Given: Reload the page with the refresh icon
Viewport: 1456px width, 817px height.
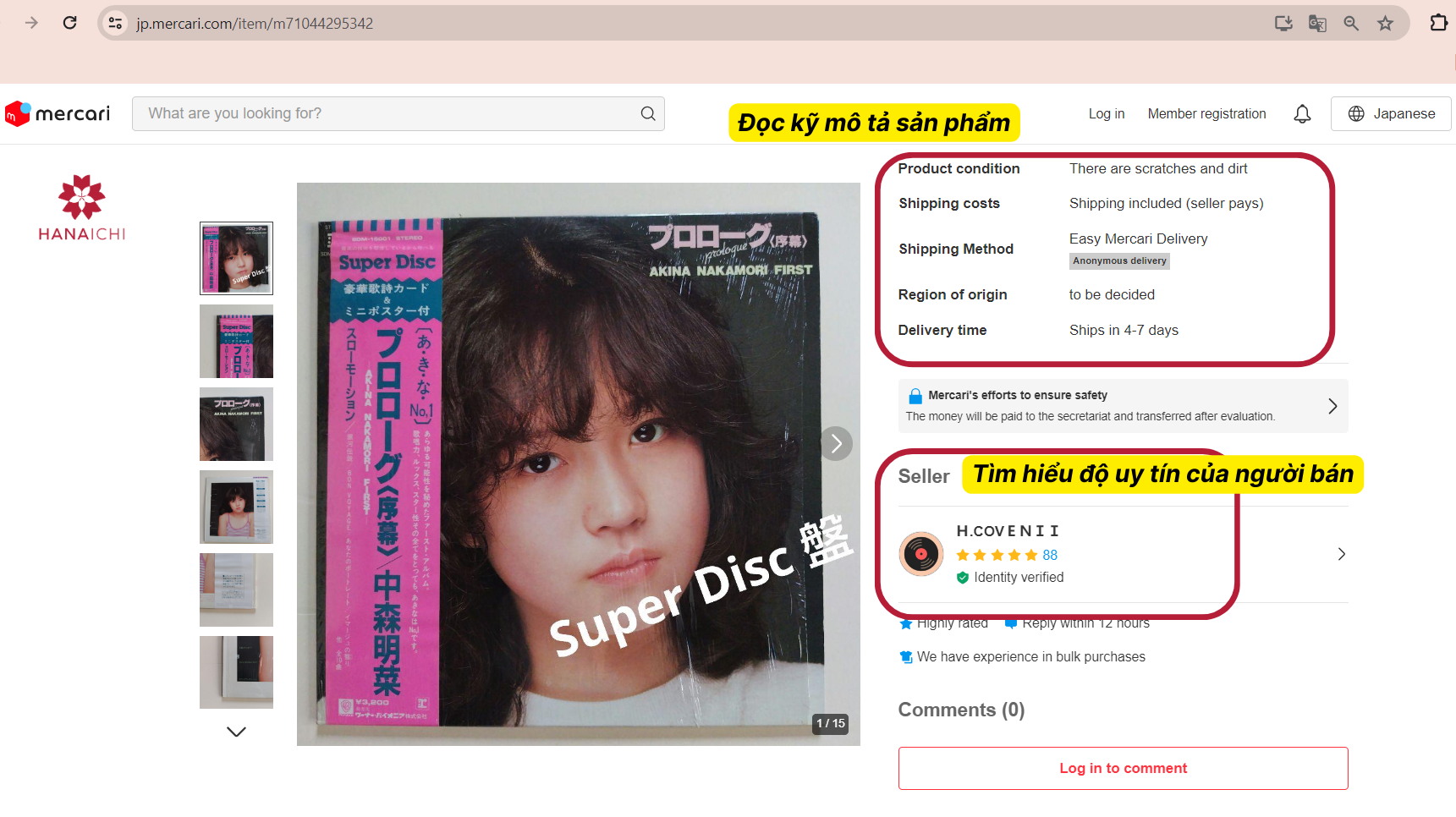Looking at the screenshot, I should 70,23.
